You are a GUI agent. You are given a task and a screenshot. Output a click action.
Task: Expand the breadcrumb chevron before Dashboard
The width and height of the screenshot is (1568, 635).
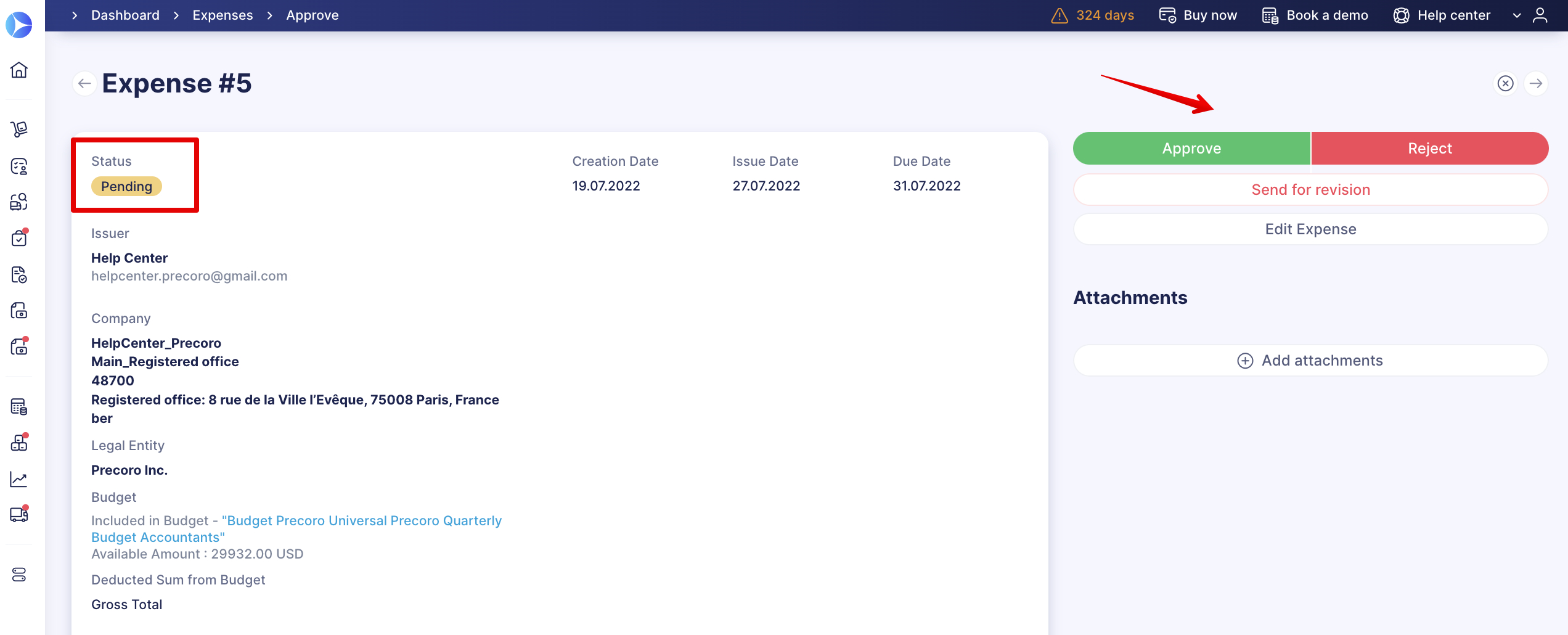(x=75, y=15)
